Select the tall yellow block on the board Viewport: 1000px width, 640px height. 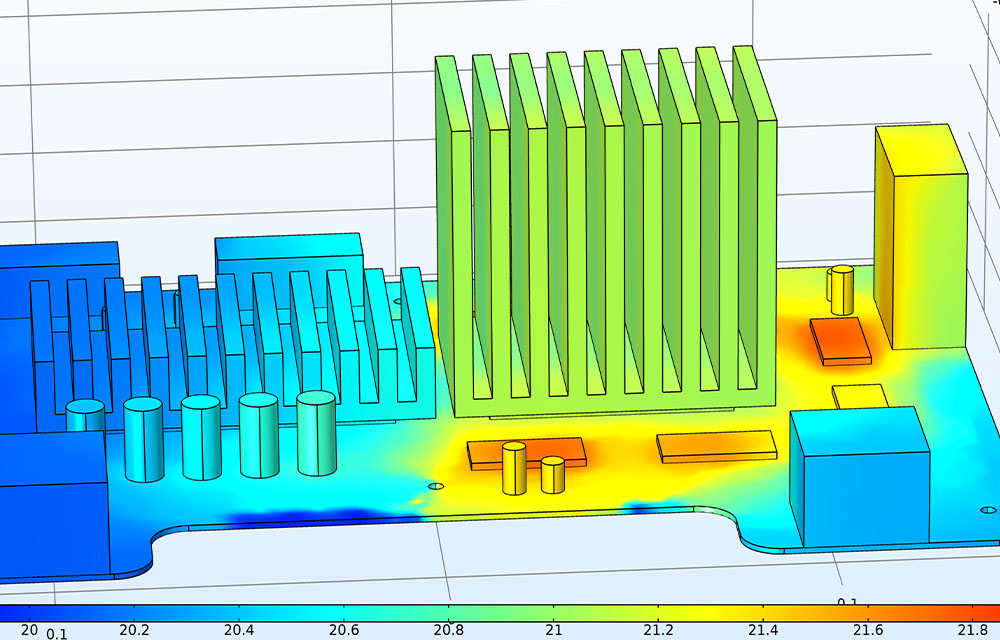[921, 237]
